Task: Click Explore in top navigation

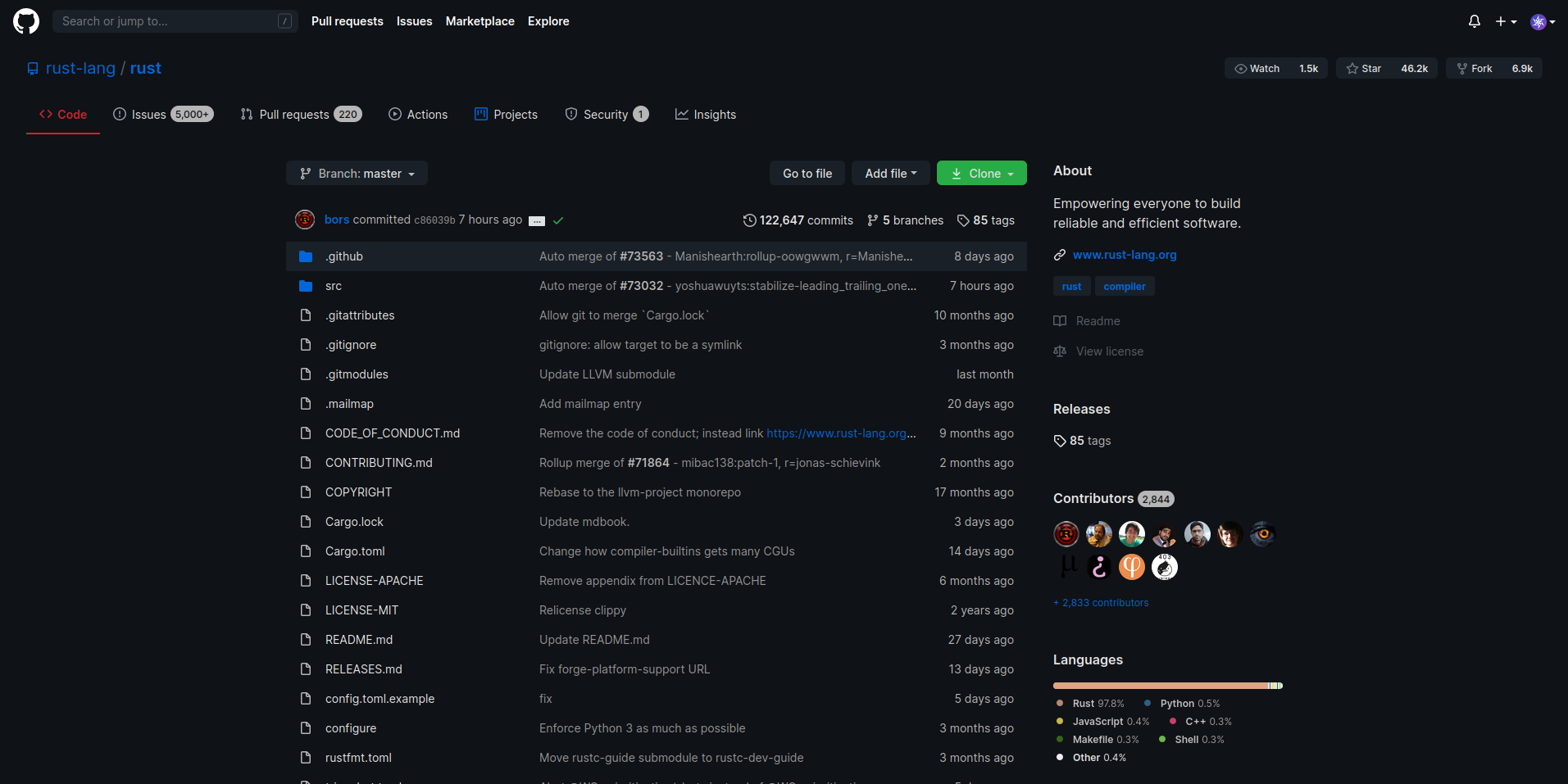Action: click(548, 21)
